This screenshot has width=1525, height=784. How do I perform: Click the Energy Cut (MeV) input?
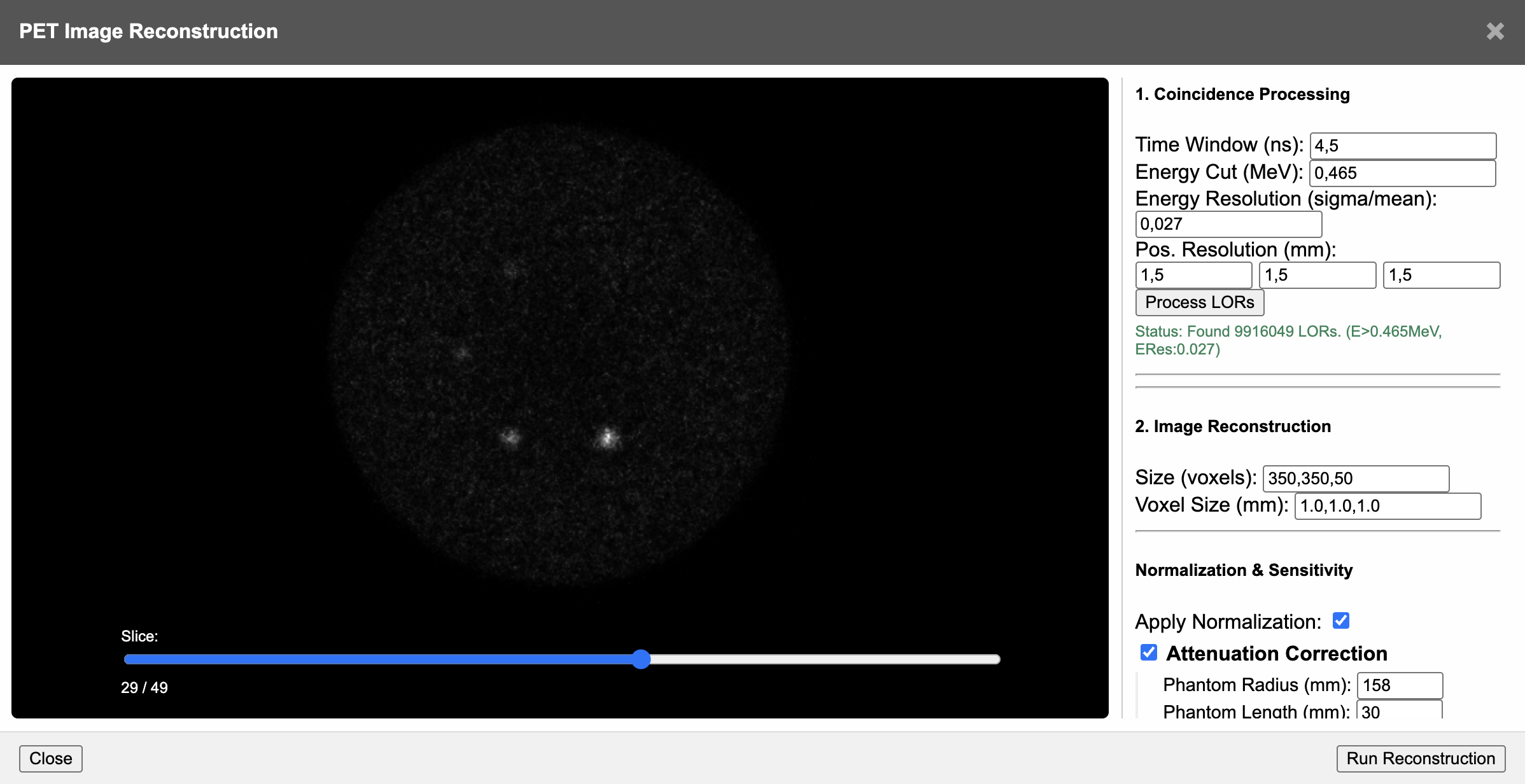tap(1403, 173)
